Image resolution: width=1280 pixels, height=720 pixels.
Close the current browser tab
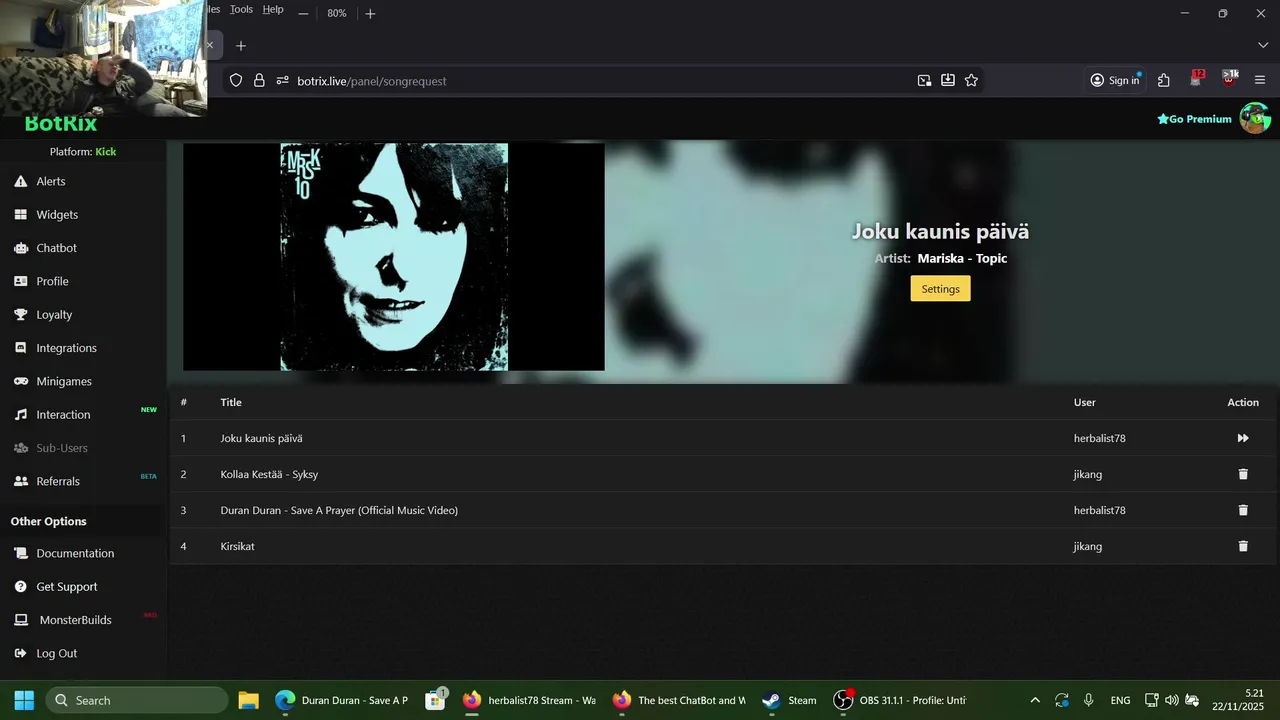point(210,46)
